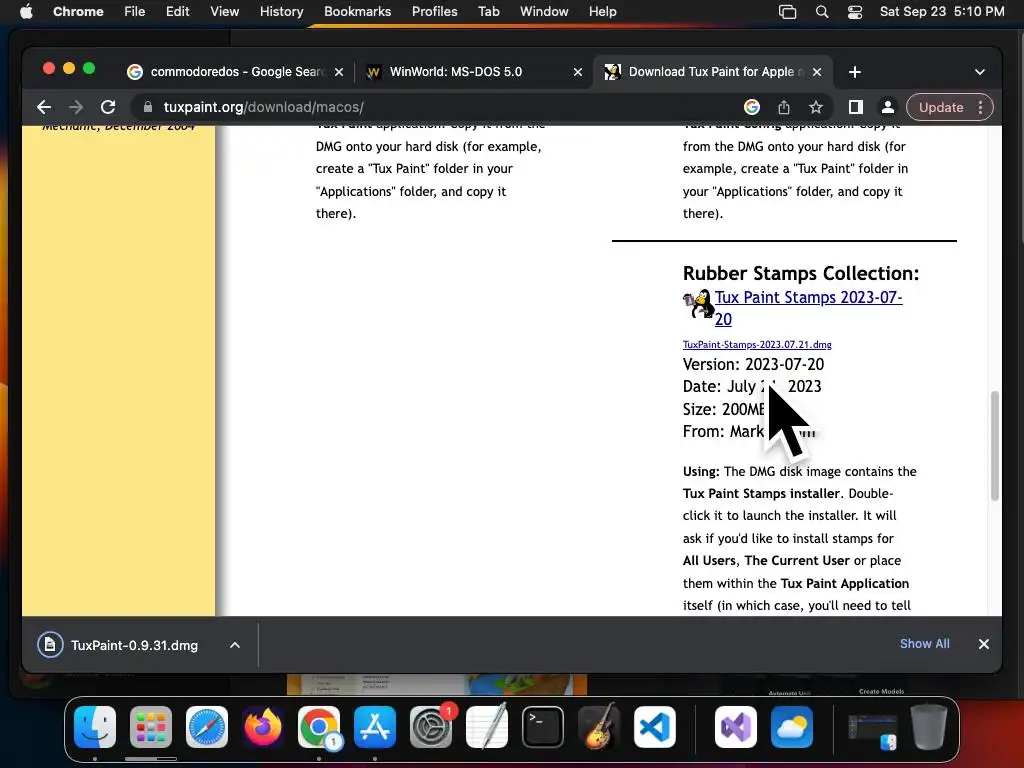Click the browser forward arrow
Image resolution: width=1024 pixels, height=768 pixels.
coord(76,107)
